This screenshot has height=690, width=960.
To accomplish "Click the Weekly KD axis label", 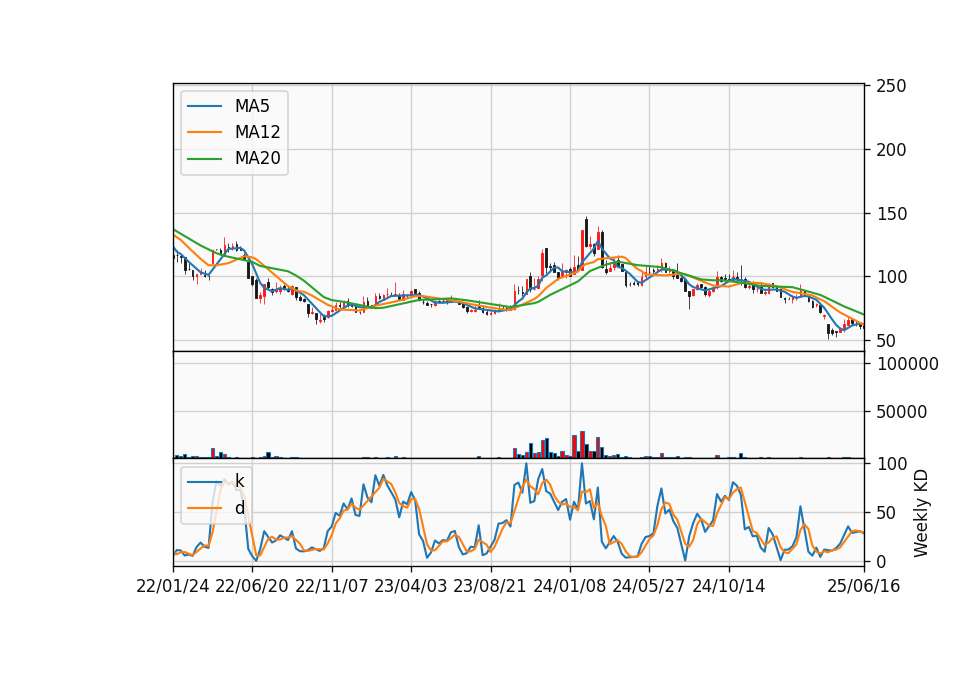I will pos(920,514).
